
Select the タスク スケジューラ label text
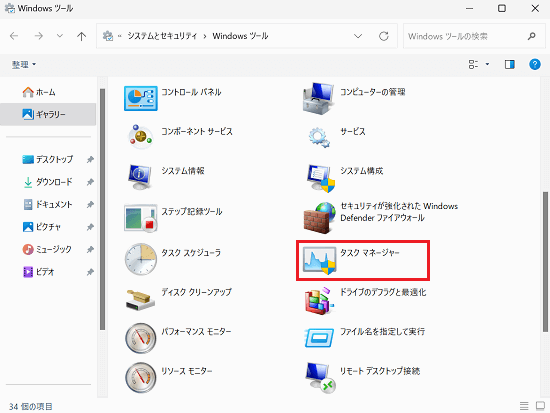coord(191,253)
